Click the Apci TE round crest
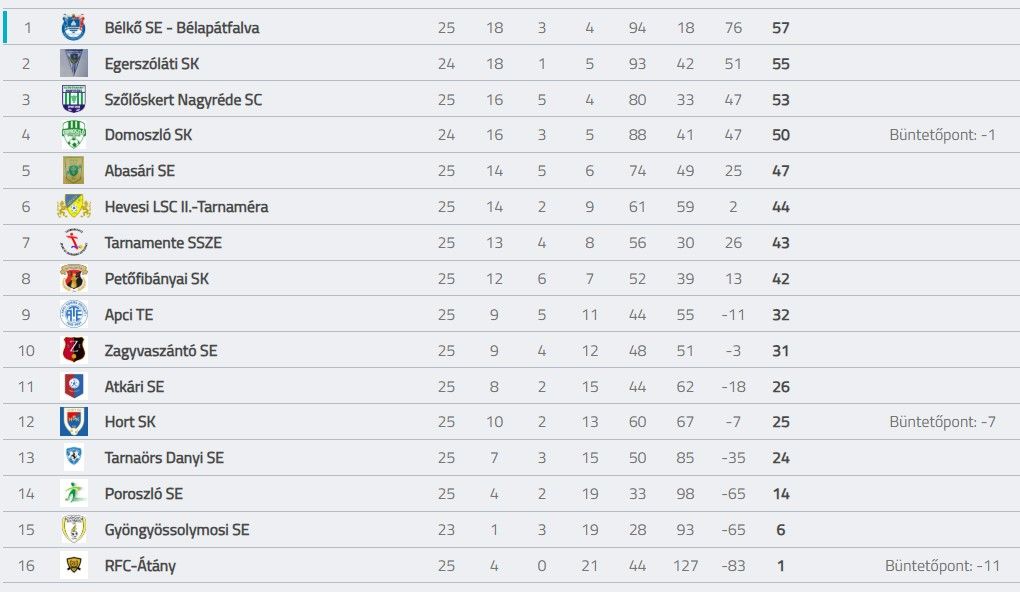 click(x=74, y=314)
